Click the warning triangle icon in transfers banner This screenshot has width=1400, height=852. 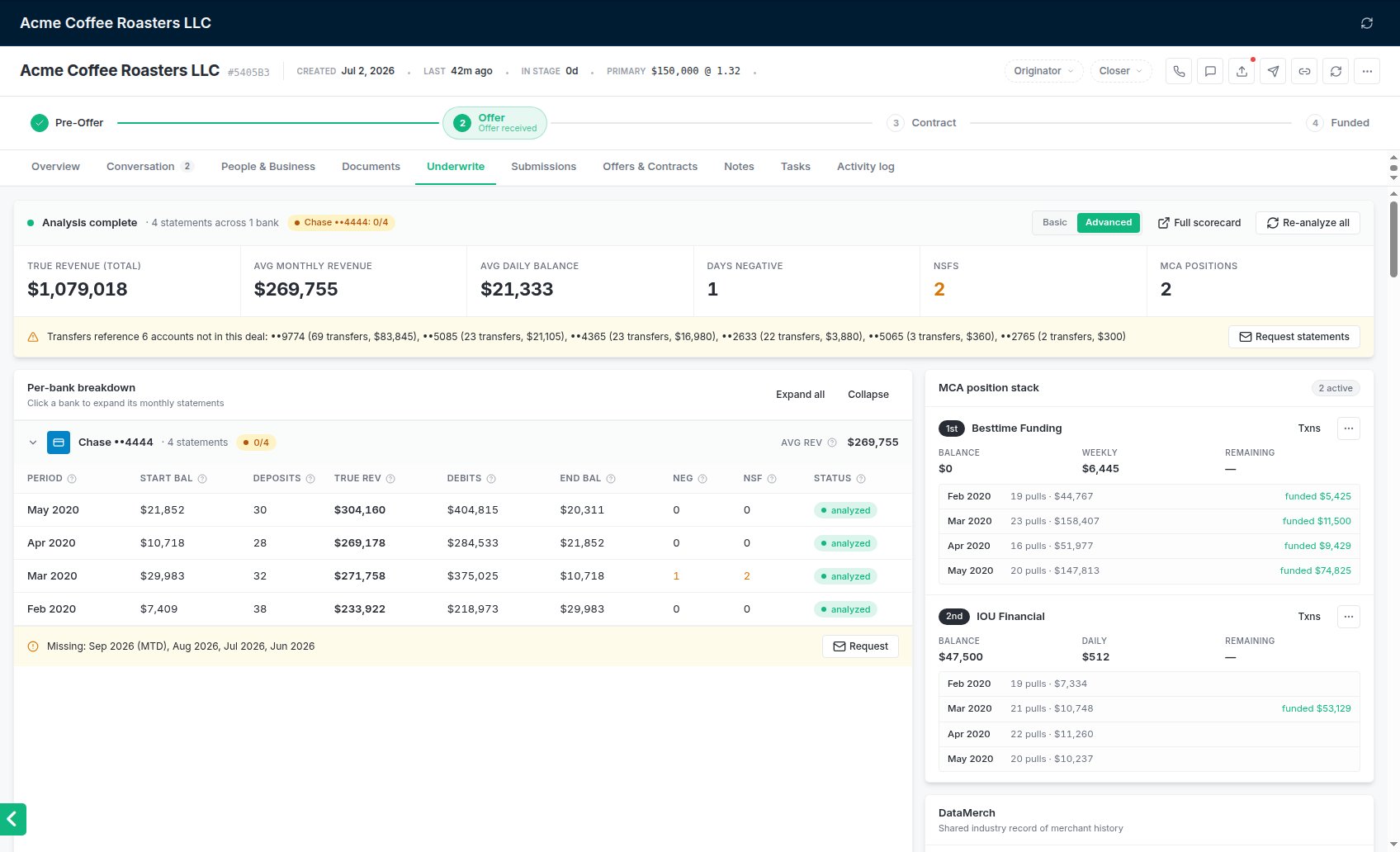click(33, 337)
